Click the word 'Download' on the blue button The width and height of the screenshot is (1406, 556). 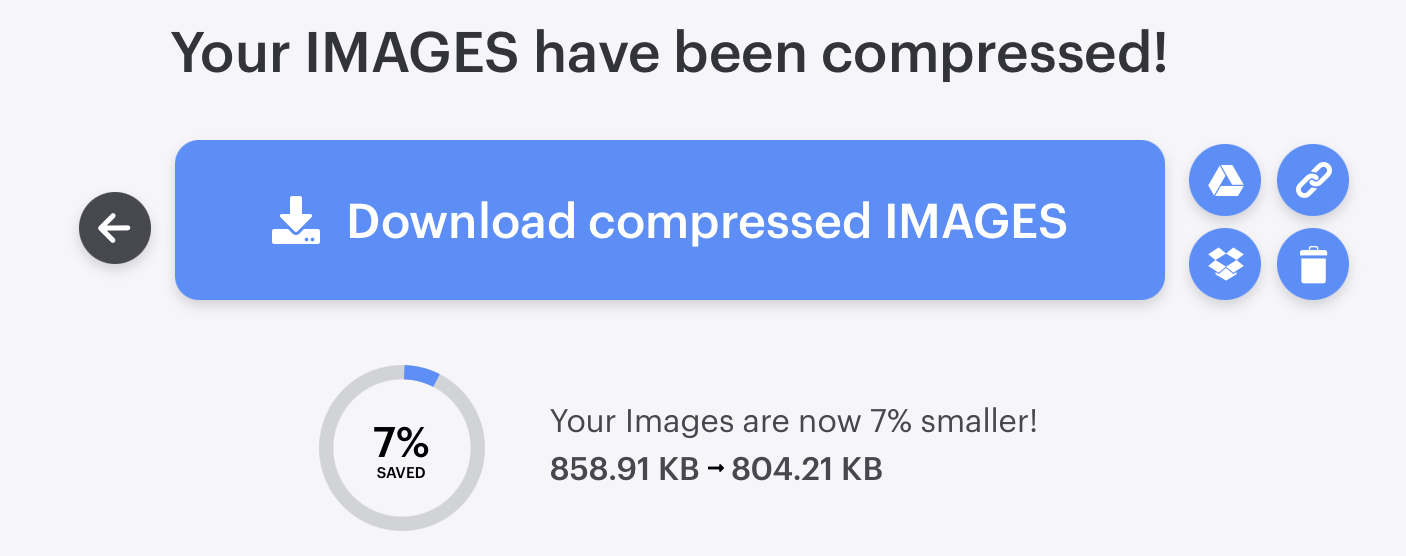(461, 221)
